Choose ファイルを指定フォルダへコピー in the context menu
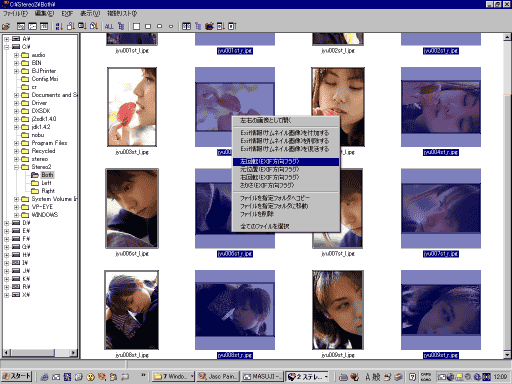Screen dimensions: 512x384 286,198
